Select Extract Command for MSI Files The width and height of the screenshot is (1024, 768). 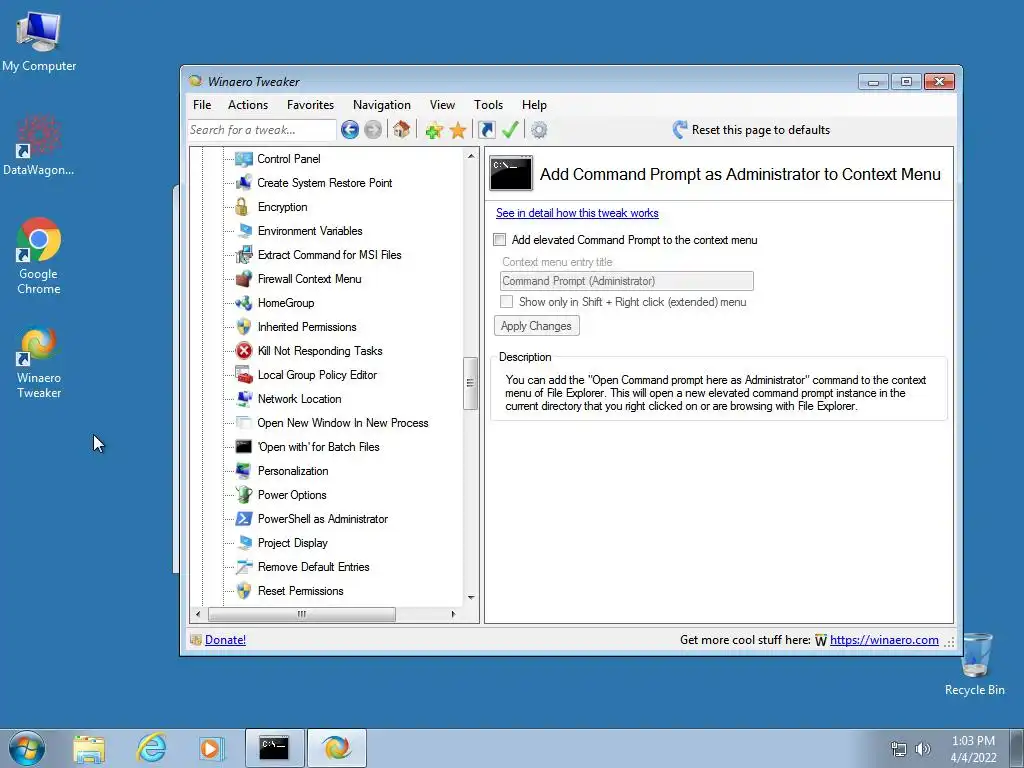329,255
